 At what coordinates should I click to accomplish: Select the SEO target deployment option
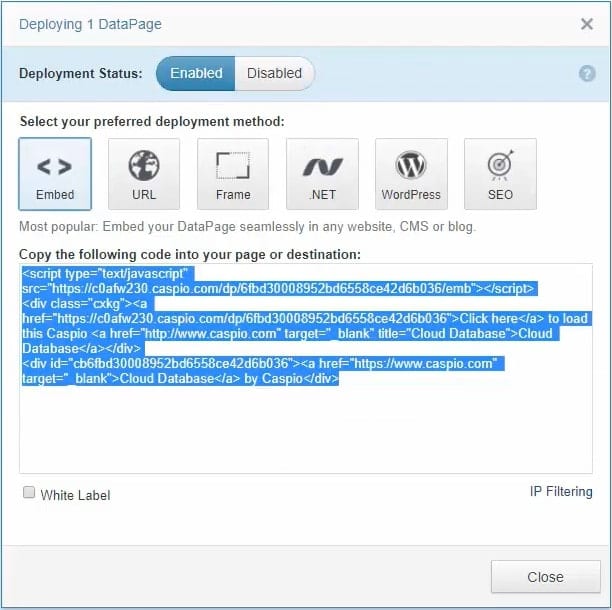point(500,174)
